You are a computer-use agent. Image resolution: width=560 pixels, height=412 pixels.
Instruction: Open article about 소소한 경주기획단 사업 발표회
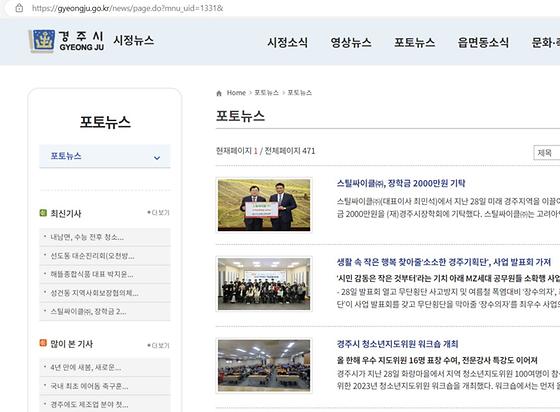pos(444,262)
